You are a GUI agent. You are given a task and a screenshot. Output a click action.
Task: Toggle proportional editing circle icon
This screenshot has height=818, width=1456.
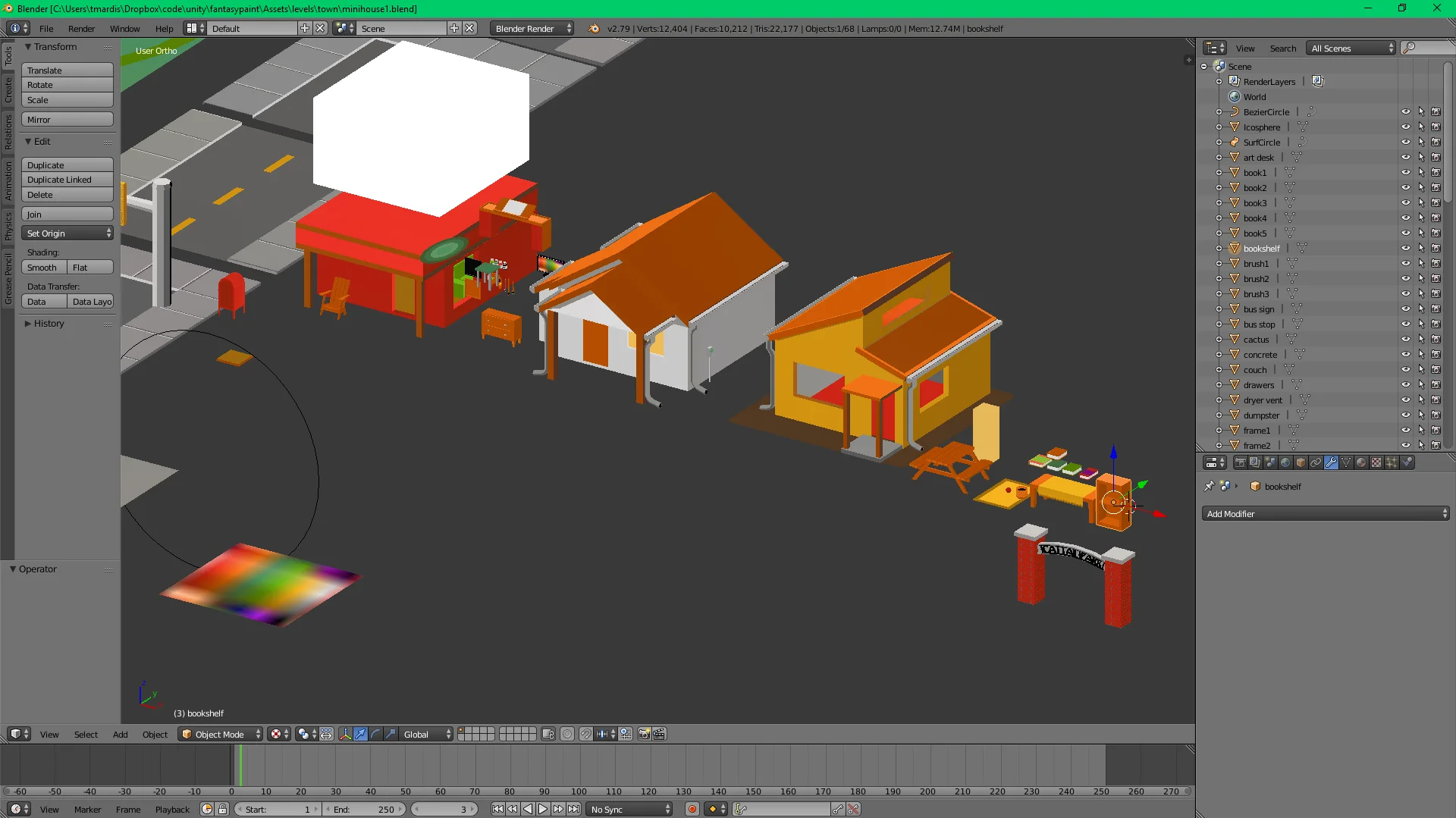[566, 734]
